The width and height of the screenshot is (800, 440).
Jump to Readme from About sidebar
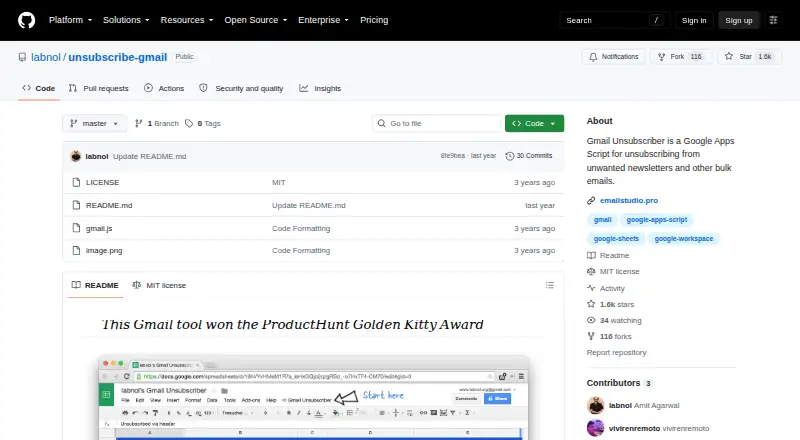click(608, 255)
